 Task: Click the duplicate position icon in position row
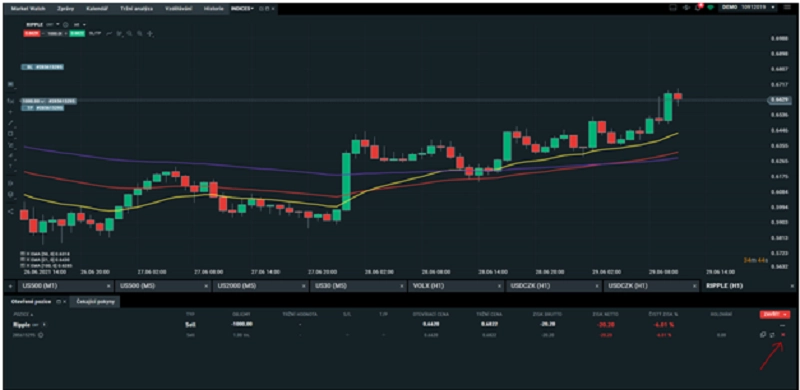[763, 335]
